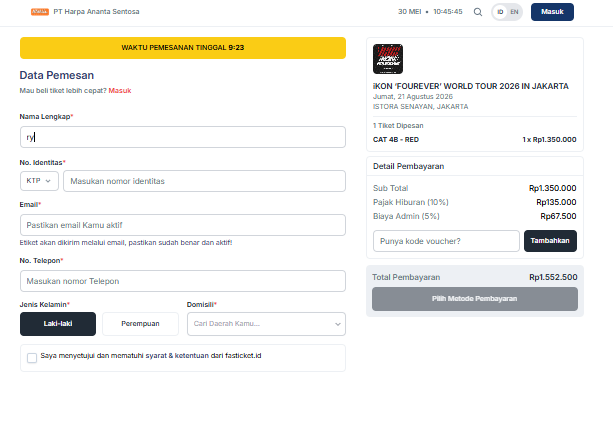The width and height of the screenshot is (613, 423).
Task: Click the Jumat, 21 Agustus 2026 date text
Action: click(412, 96)
